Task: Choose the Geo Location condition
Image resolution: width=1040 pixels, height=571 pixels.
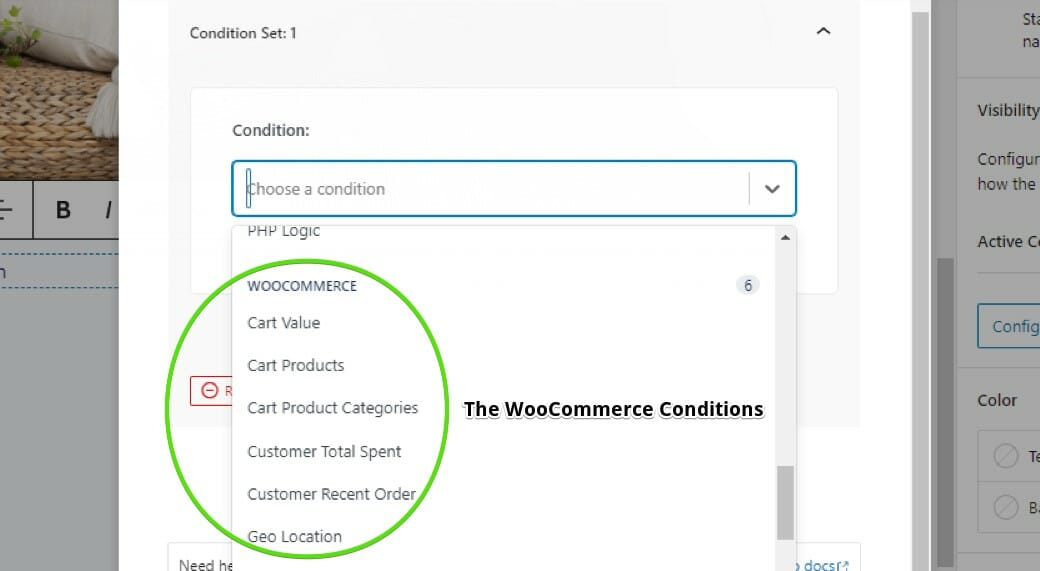Action: coord(294,537)
